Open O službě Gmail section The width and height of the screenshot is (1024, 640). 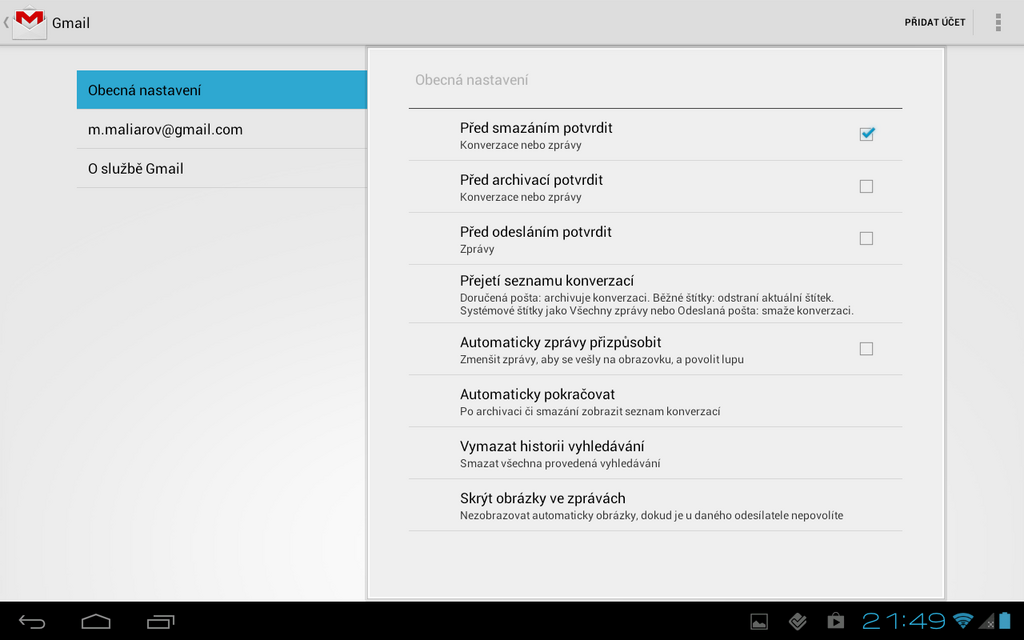click(222, 168)
